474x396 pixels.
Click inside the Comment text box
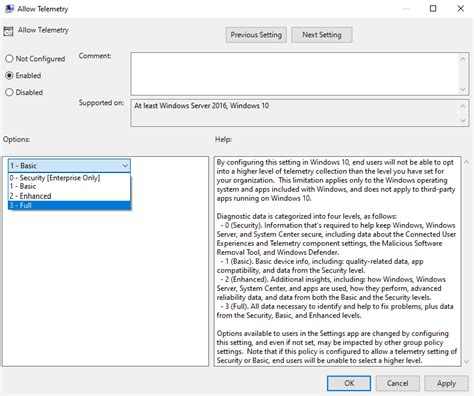pos(295,74)
